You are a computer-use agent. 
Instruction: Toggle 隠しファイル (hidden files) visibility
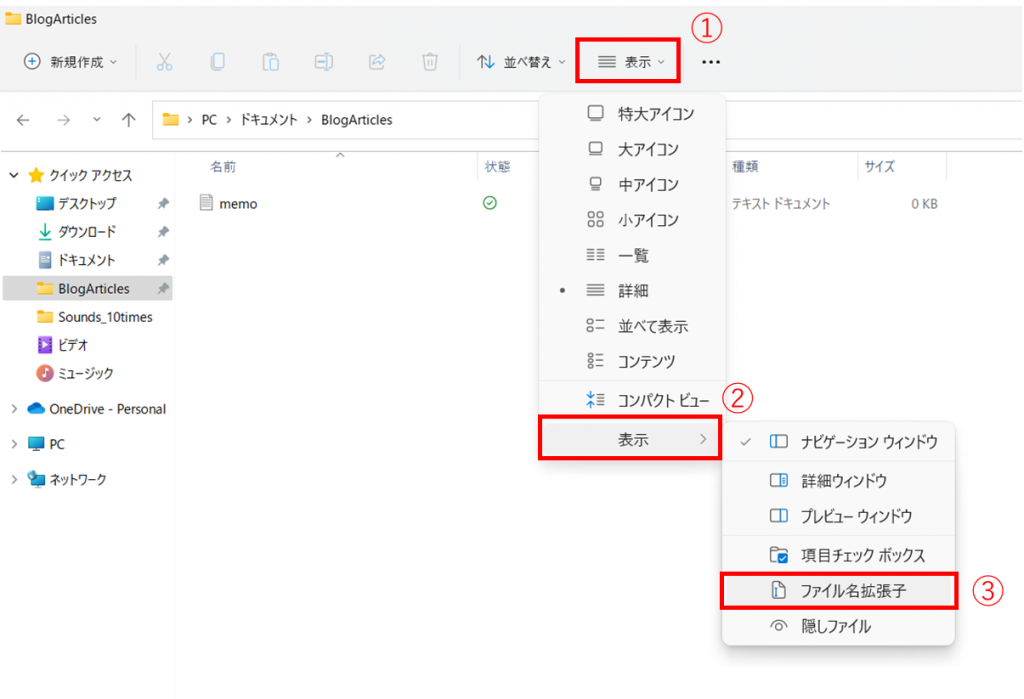click(x=835, y=626)
